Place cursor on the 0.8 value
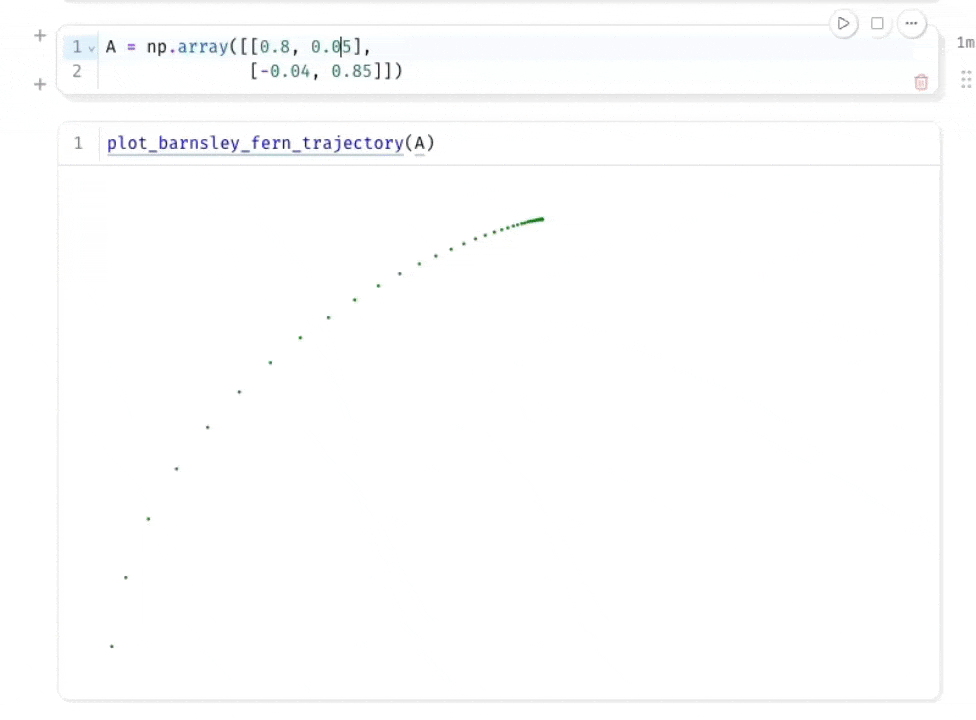Viewport: 976px width, 720px height. [275, 47]
